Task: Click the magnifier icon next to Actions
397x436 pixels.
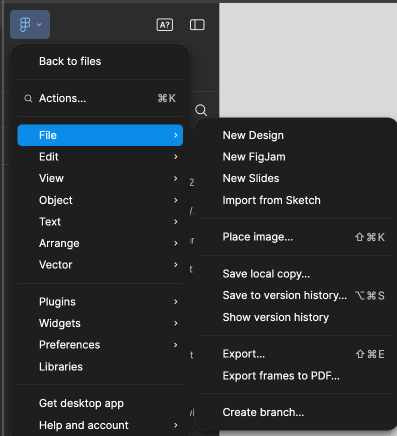Action: pos(28,98)
